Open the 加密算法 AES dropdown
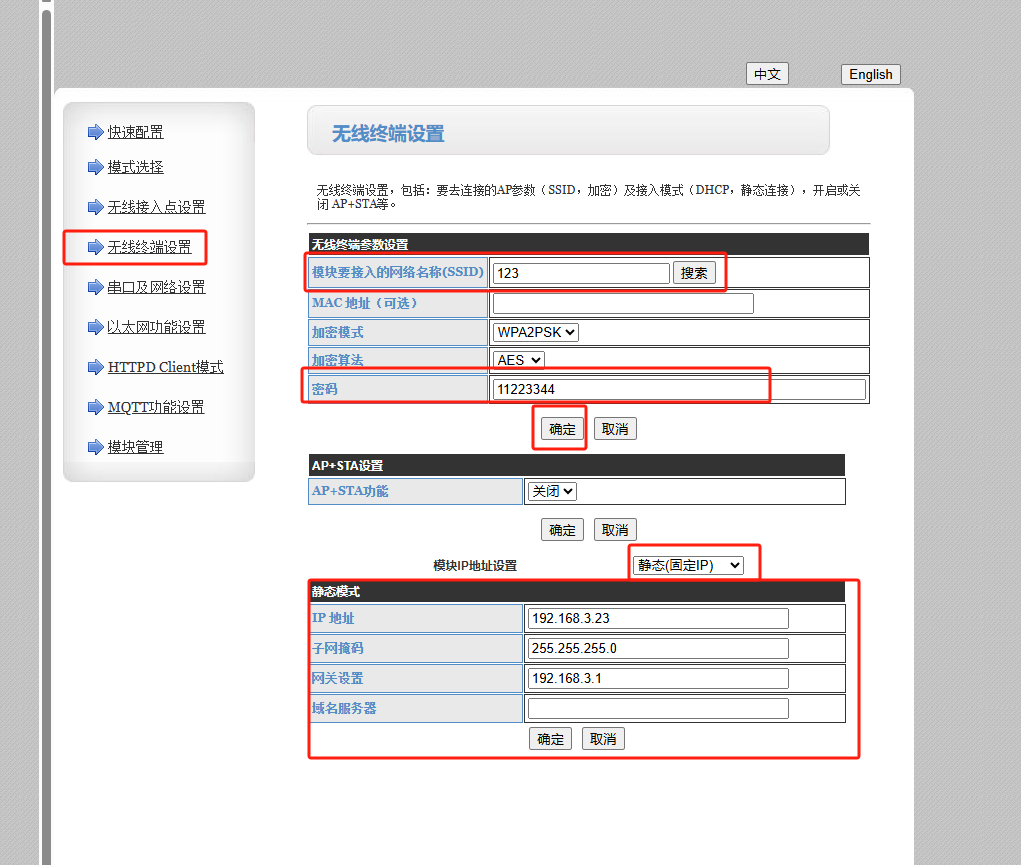 (x=518, y=360)
